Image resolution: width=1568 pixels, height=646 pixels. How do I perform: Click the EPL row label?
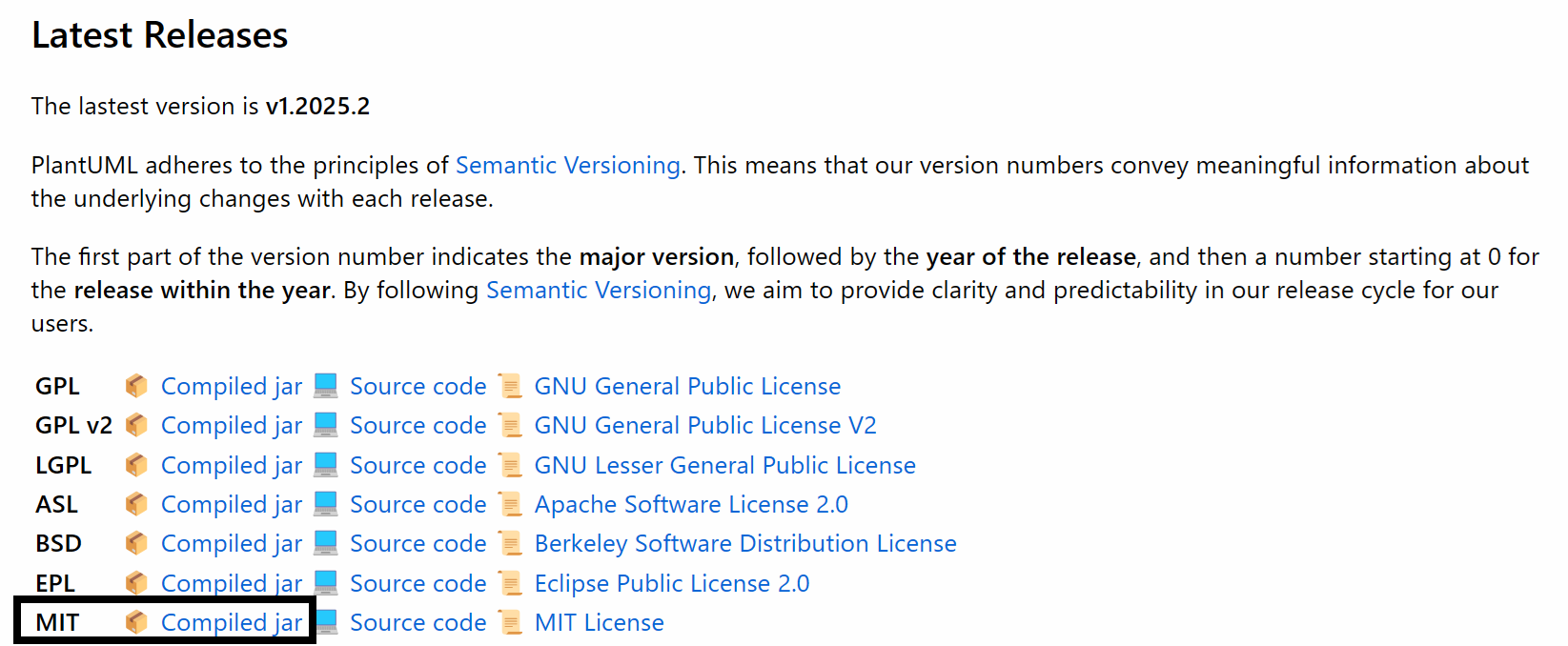[55, 583]
